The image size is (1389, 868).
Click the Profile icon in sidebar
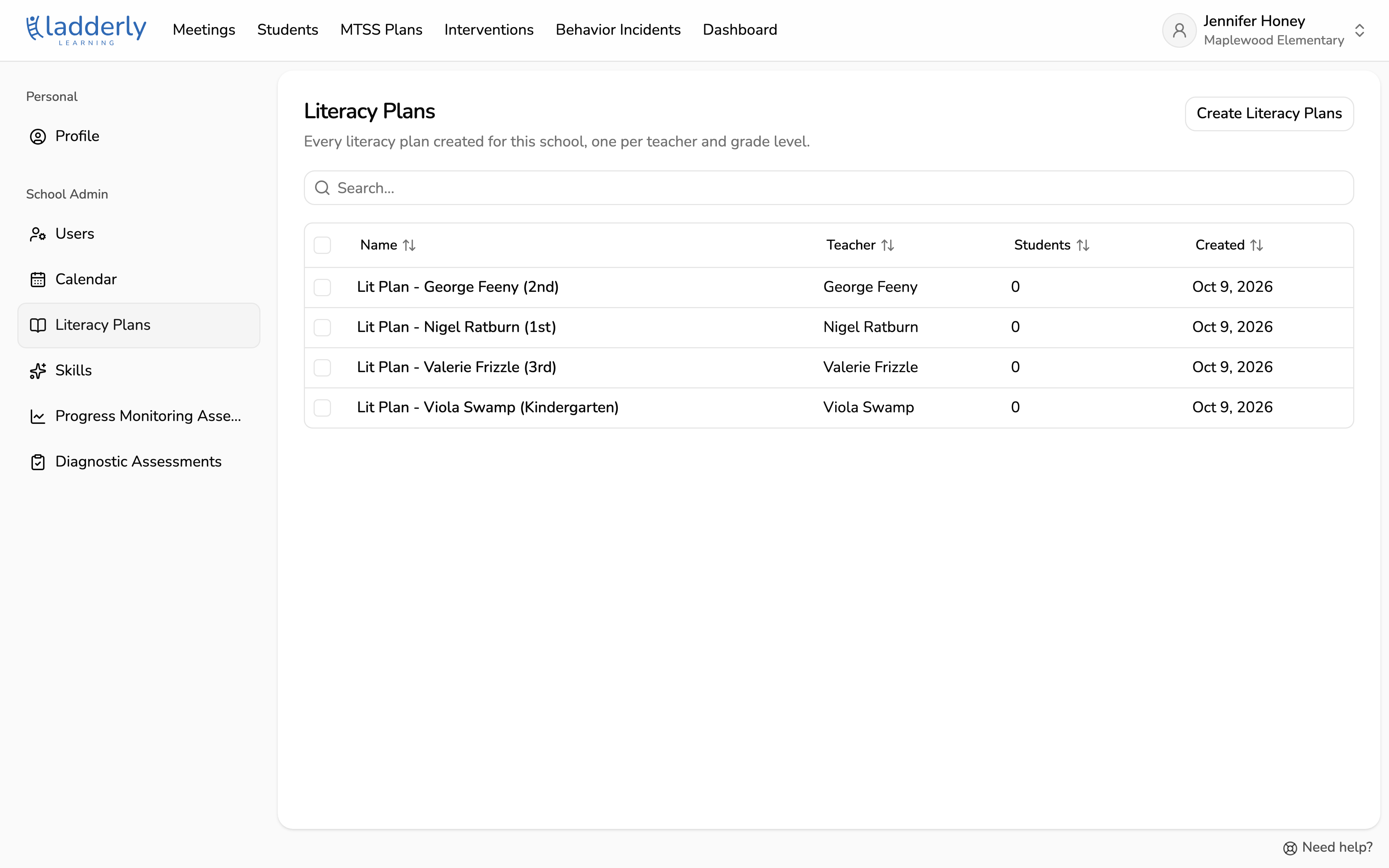click(x=38, y=137)
